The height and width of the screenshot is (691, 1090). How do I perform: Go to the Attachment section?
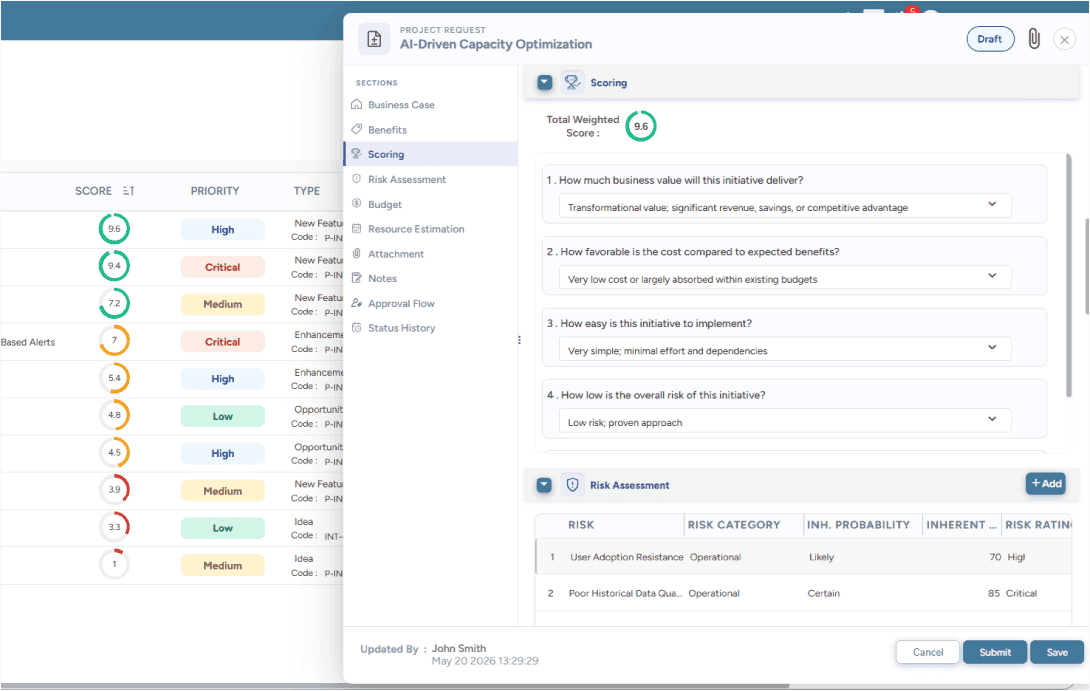[396, 254]
